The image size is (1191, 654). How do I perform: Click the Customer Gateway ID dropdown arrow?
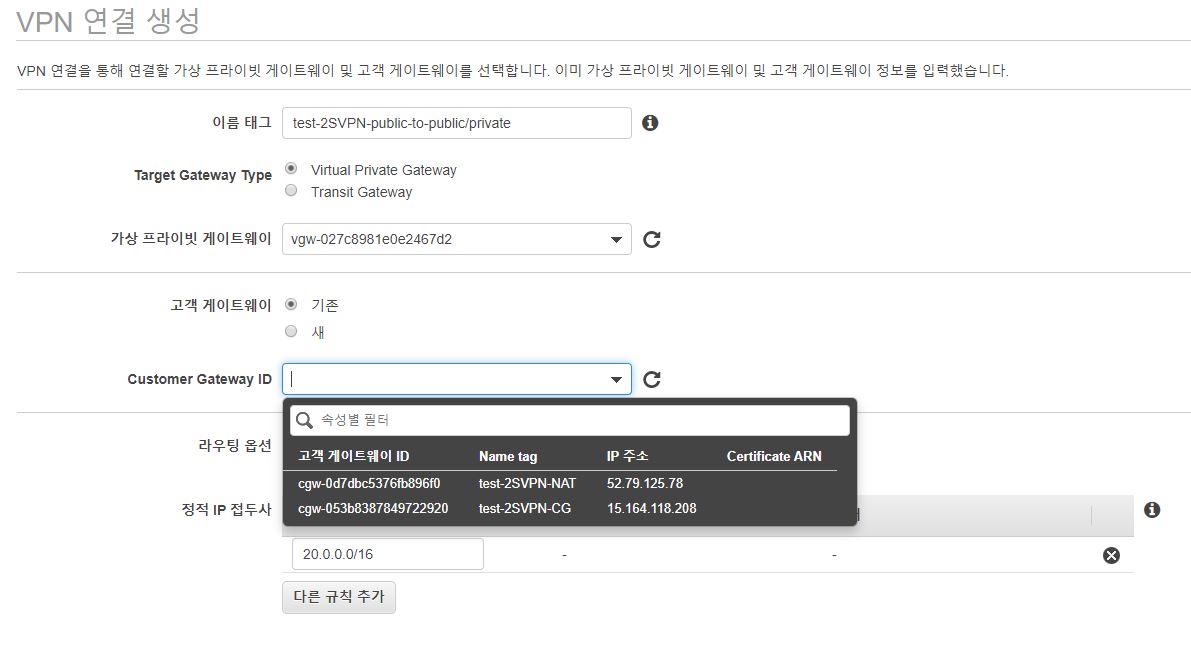pos(616,380)
